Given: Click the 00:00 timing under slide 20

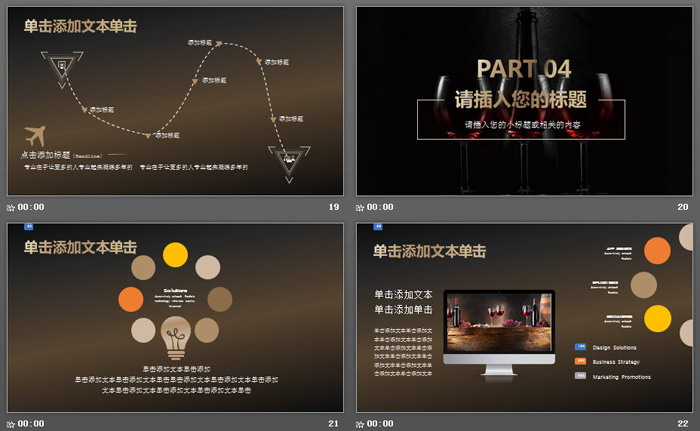Looking at the screenshot, I should coord(380,207).
